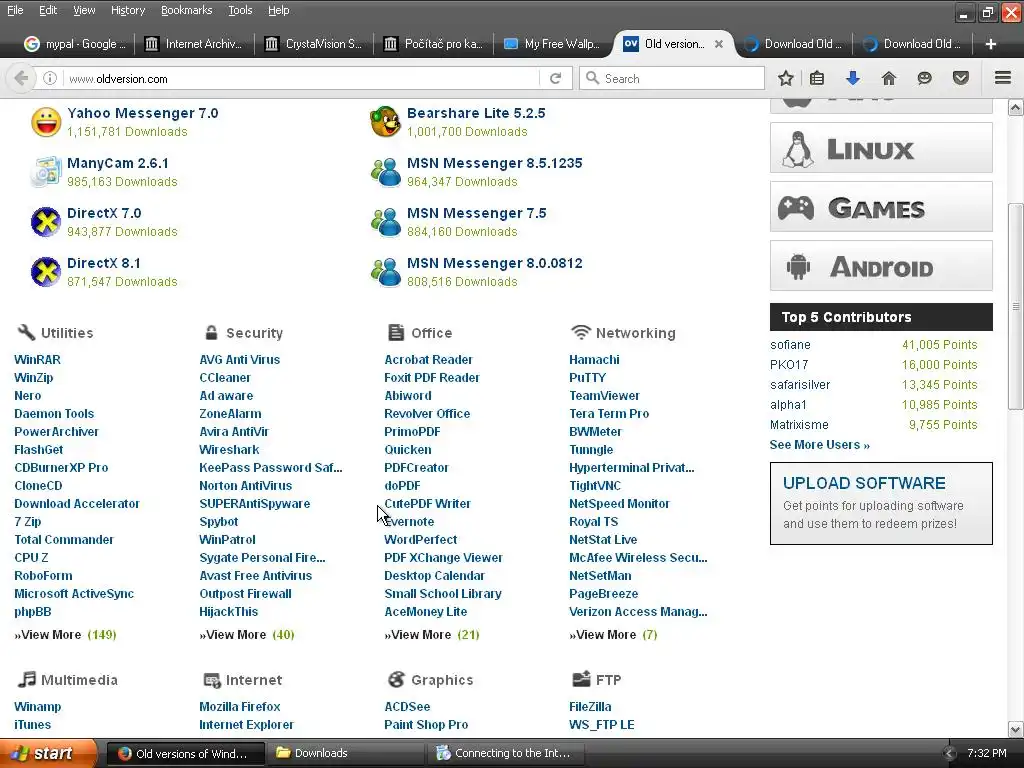Open the Linux penguin platform banner
The width and height of the screenshot is (1024, 768).
pos(881,148)
